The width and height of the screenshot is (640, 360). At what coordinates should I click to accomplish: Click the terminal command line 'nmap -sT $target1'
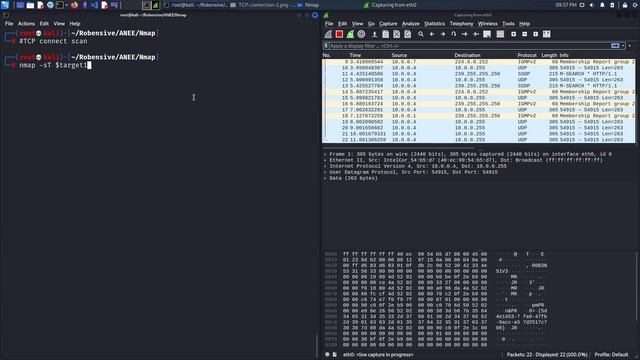pyautogui.click(x=53, y=65)
